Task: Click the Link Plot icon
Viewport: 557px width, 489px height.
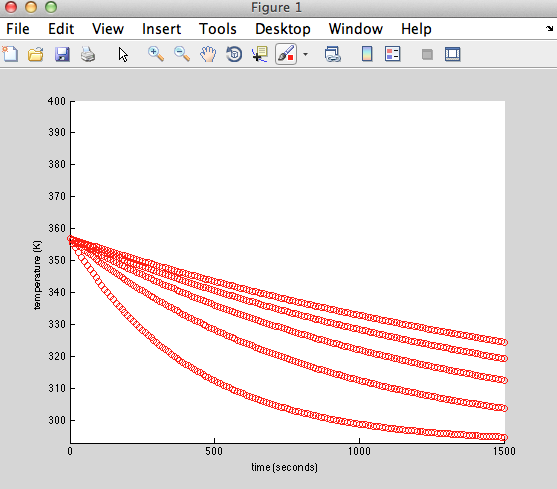Action: coord(332,54)
